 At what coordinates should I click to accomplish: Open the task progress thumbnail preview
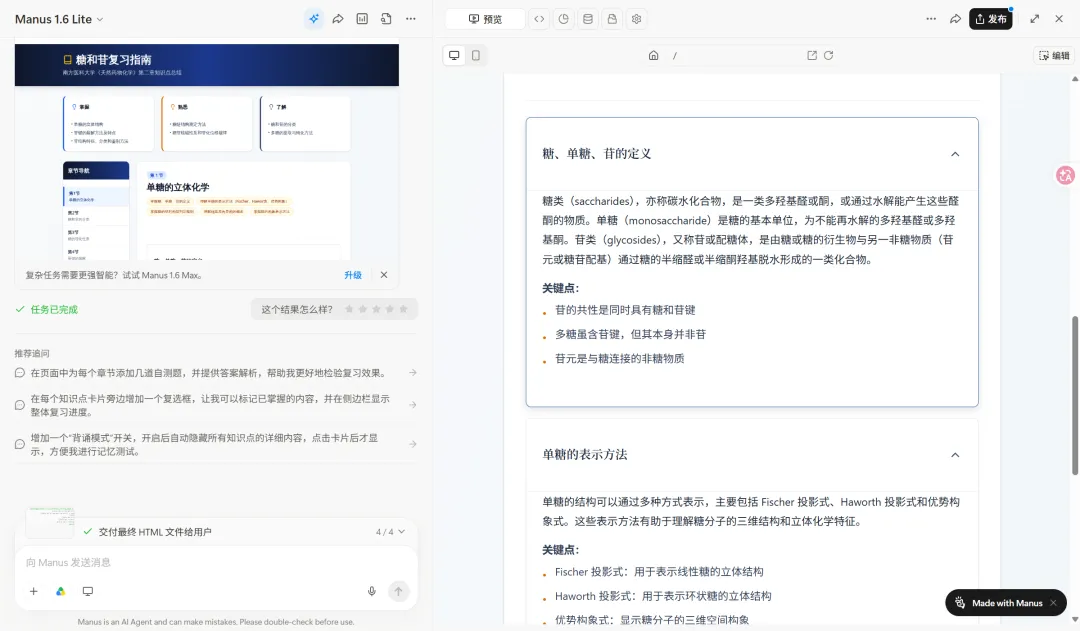(x=50, y=522)
